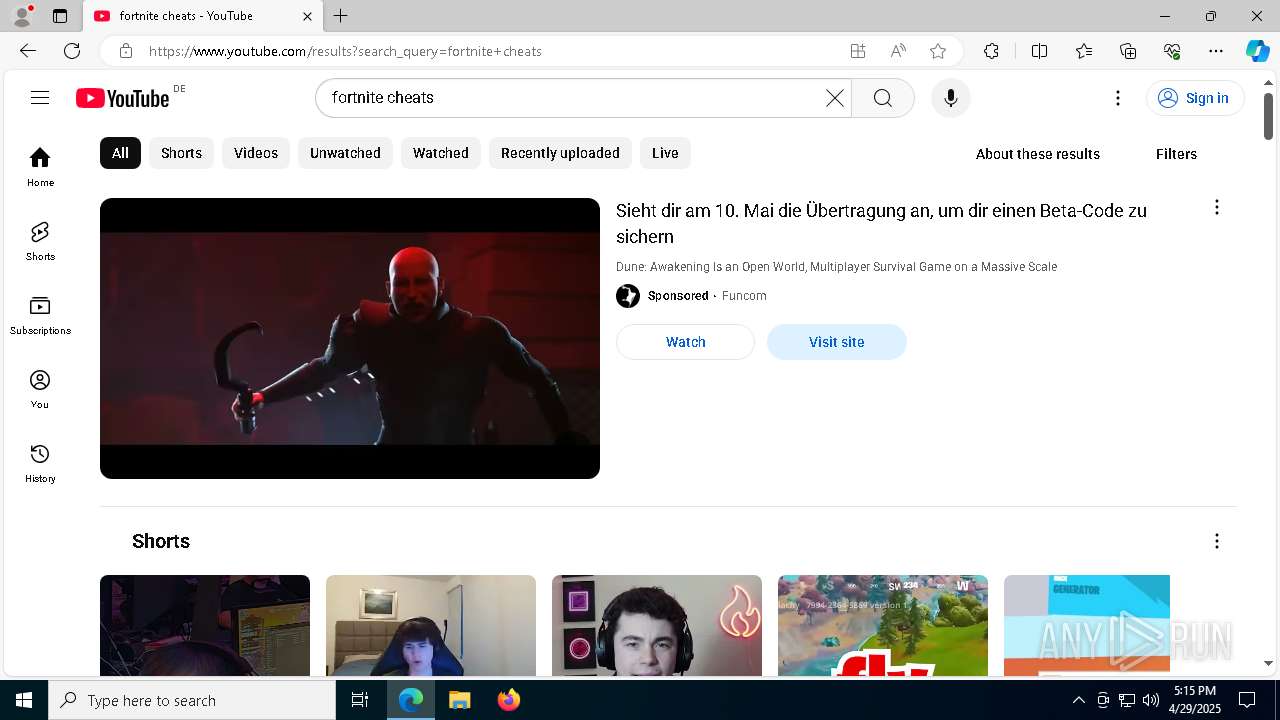Select the Videos filter chip
The height and width of the screenshot is (720, 1280).
click(x=256, y=153)
